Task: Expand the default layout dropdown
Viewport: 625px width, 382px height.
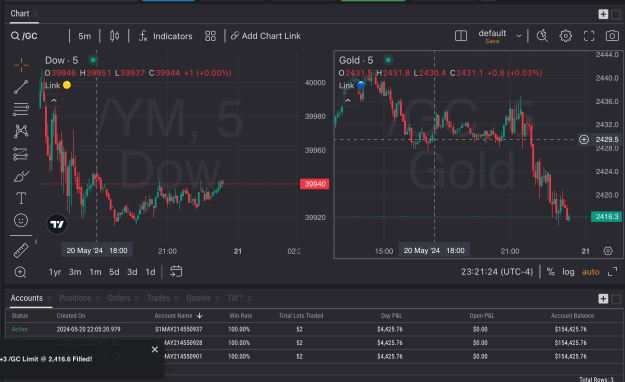Action: (x=519, y=36)
